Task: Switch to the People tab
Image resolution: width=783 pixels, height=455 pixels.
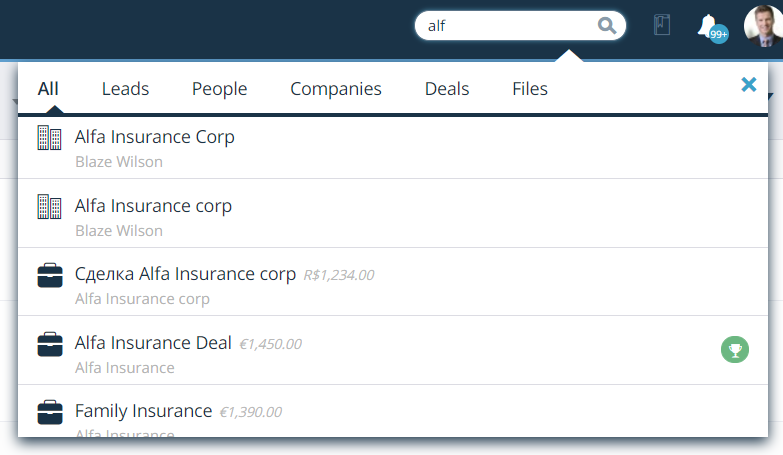Action: tap(219, 89)
